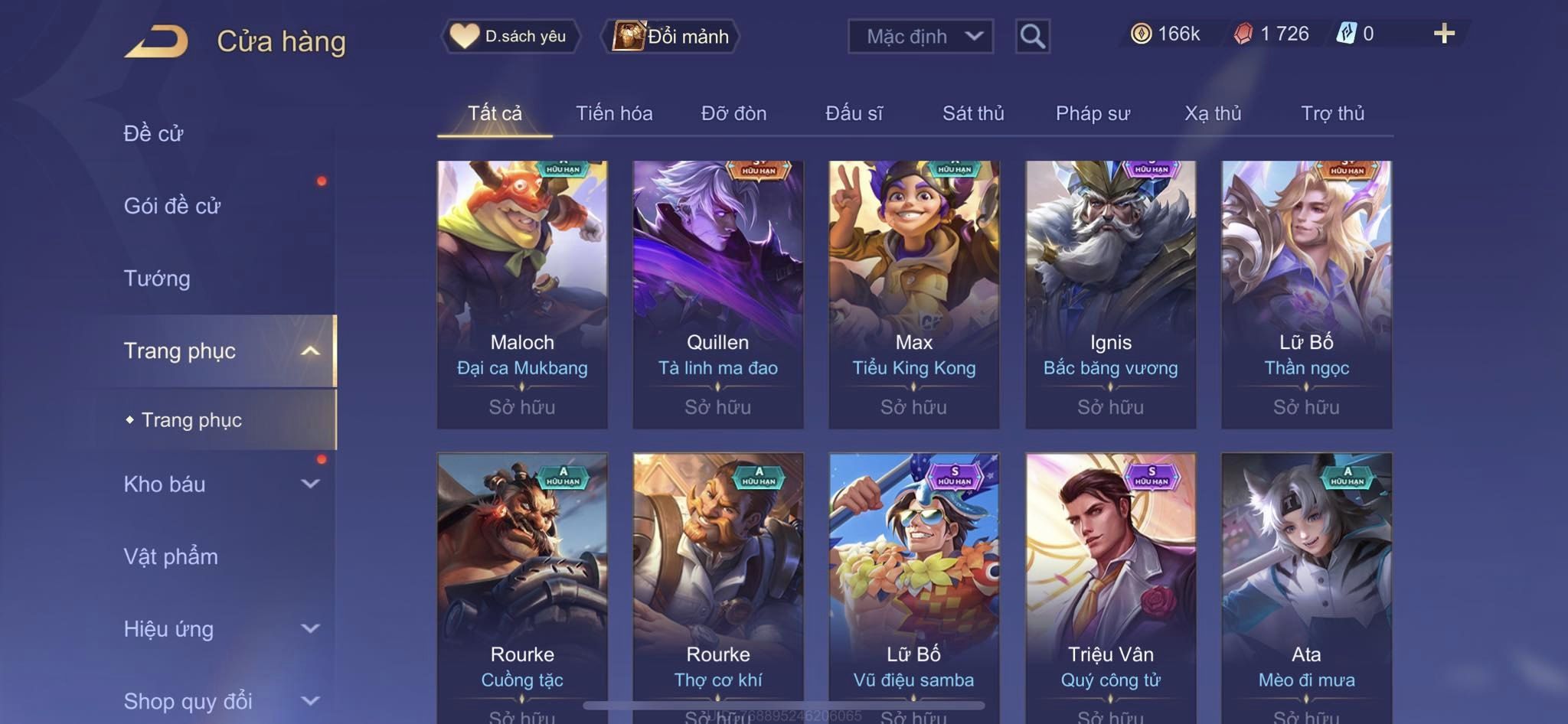Switch to the Pháp sư tab
This screenshot has height=724, width=1568.
point(1093,113)
